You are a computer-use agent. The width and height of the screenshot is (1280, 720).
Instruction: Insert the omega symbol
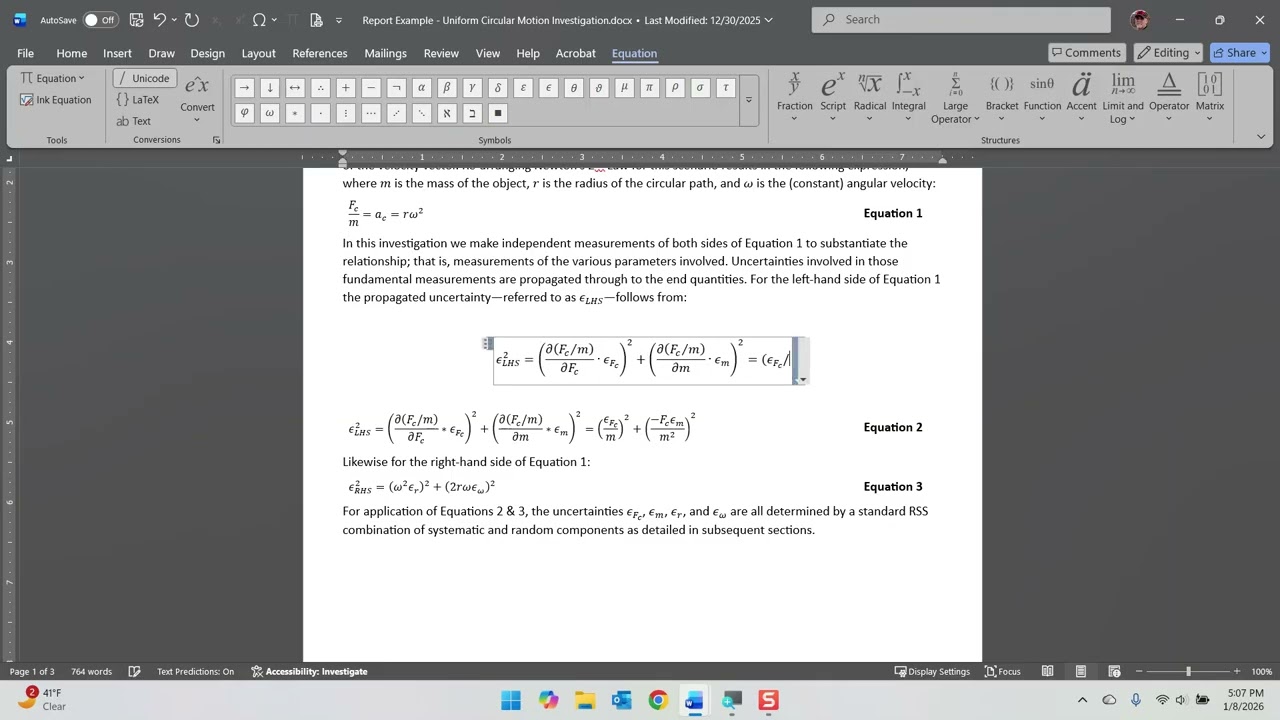tap(270, 113)
